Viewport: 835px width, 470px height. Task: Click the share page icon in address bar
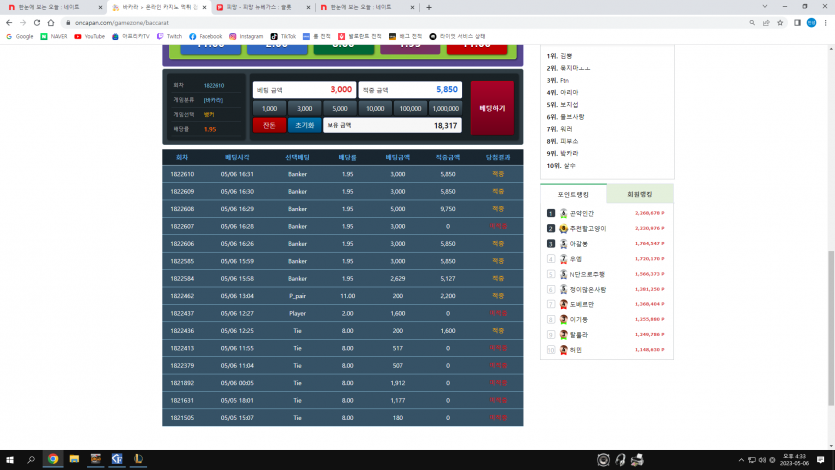tap(766, 23)
